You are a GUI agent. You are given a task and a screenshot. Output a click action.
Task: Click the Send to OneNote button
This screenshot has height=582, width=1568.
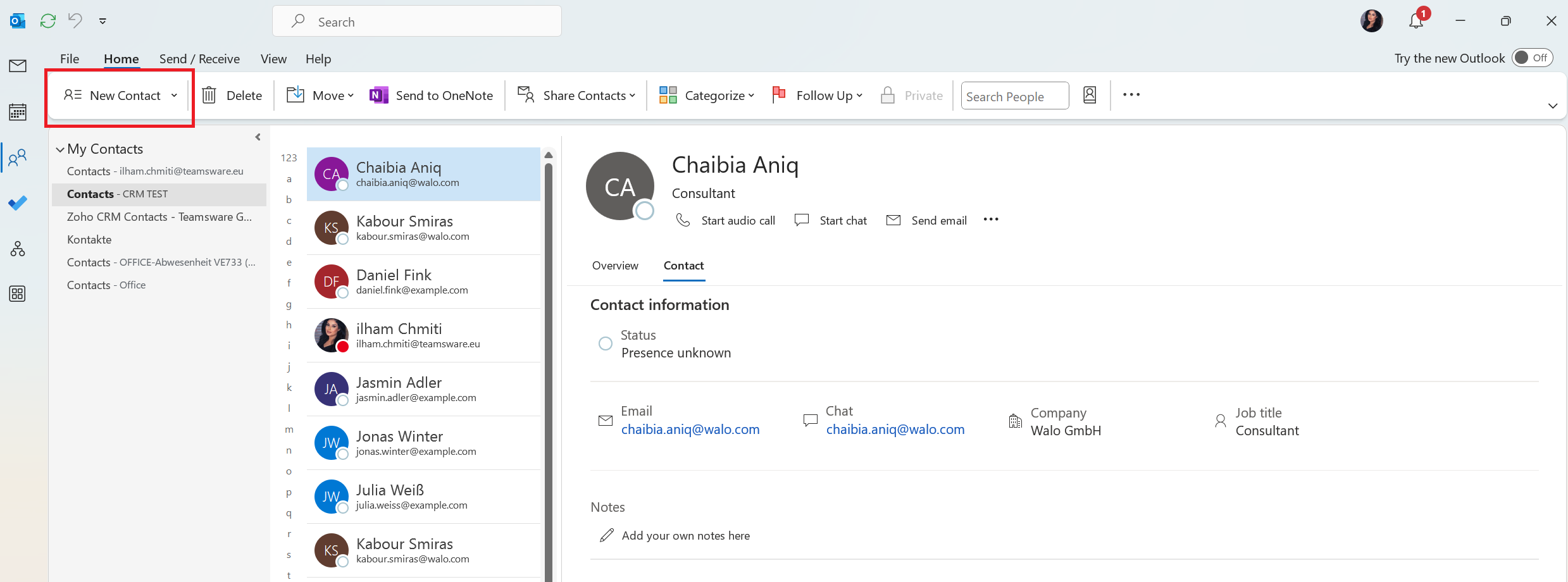point(432,96)
